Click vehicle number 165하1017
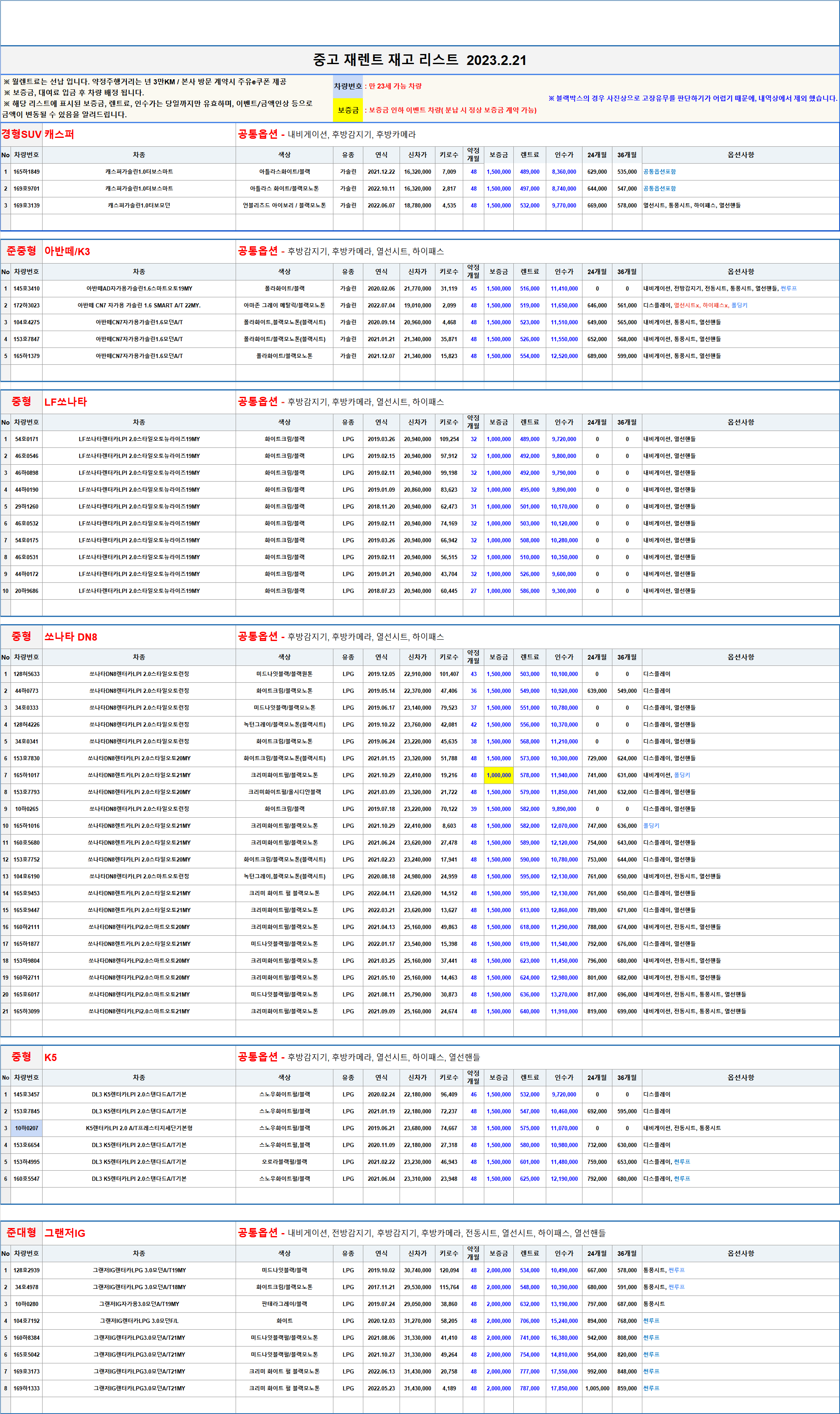The height and width of the screenshot is (1414, 840). [x=27, y=775]
